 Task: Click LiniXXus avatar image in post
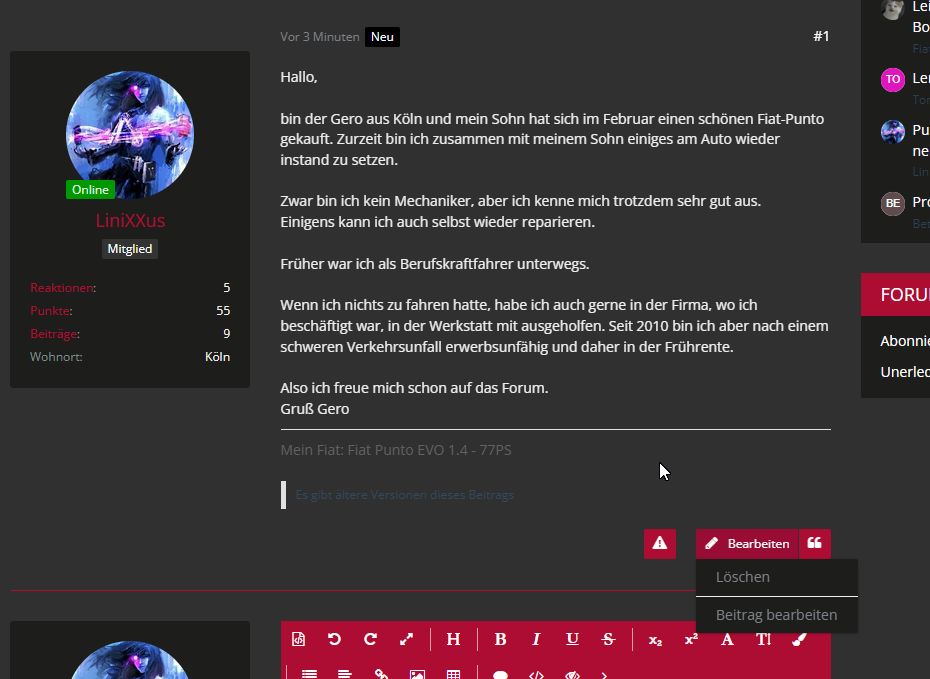pyautogui.click(x=130, y=134)
